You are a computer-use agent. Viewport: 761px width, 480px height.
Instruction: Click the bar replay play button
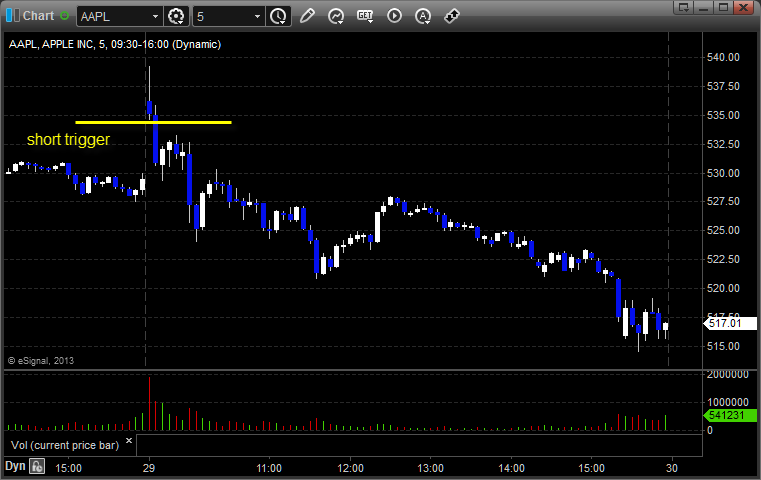394,16
